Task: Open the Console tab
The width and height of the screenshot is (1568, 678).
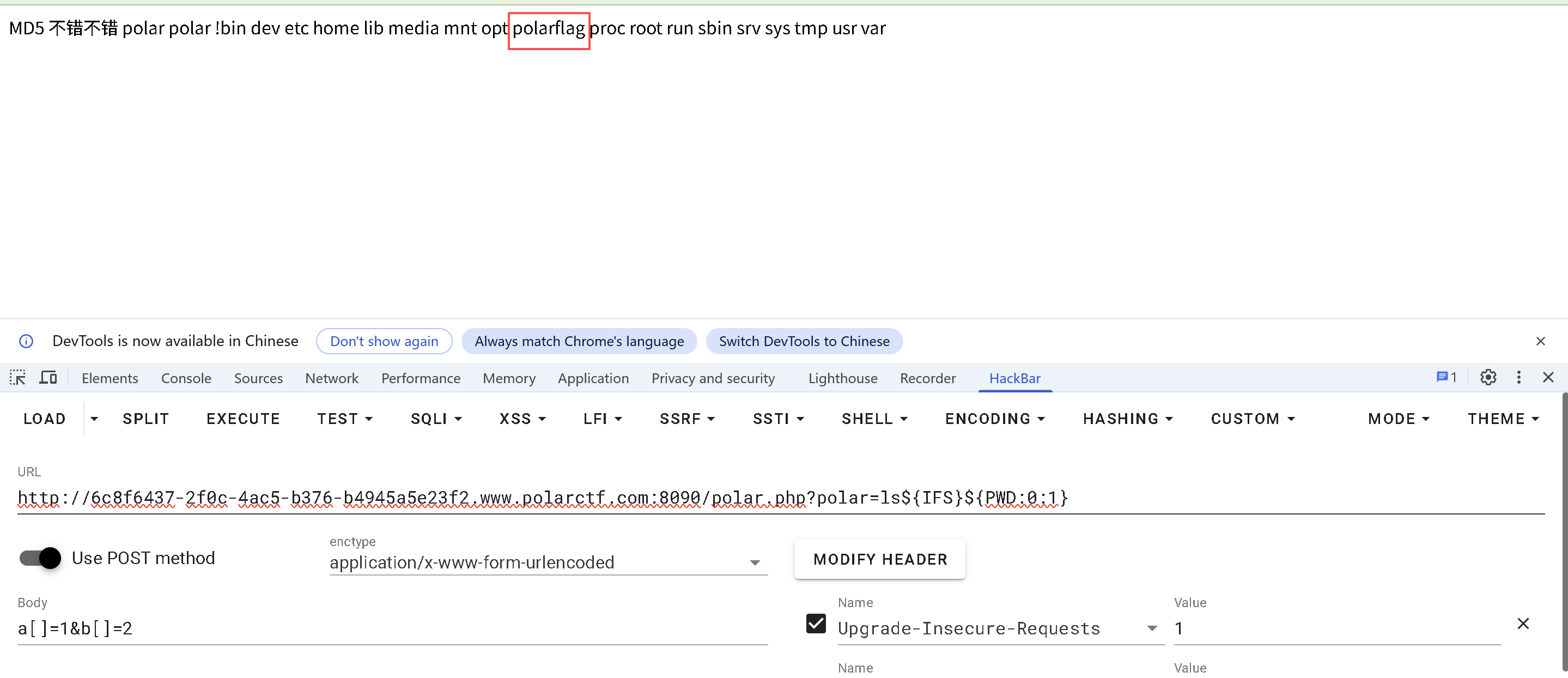Action: point(186,378)
